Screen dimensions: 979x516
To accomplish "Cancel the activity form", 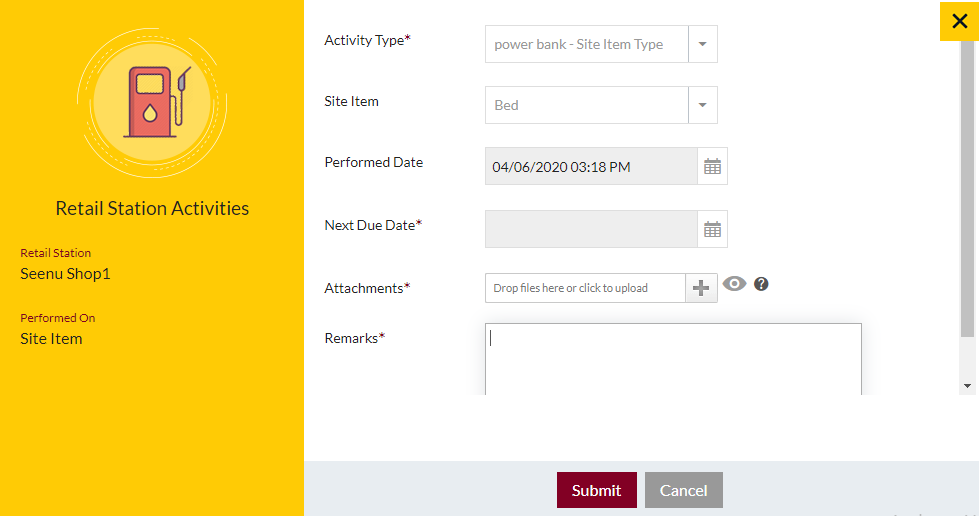I will point(684,490).
